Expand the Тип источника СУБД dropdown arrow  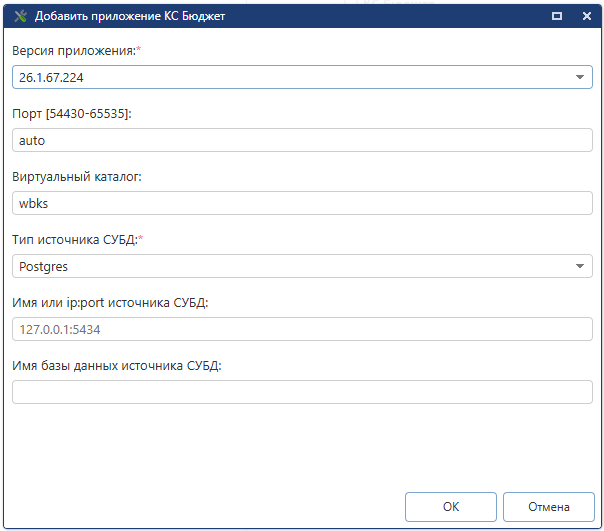pos(579,266)
